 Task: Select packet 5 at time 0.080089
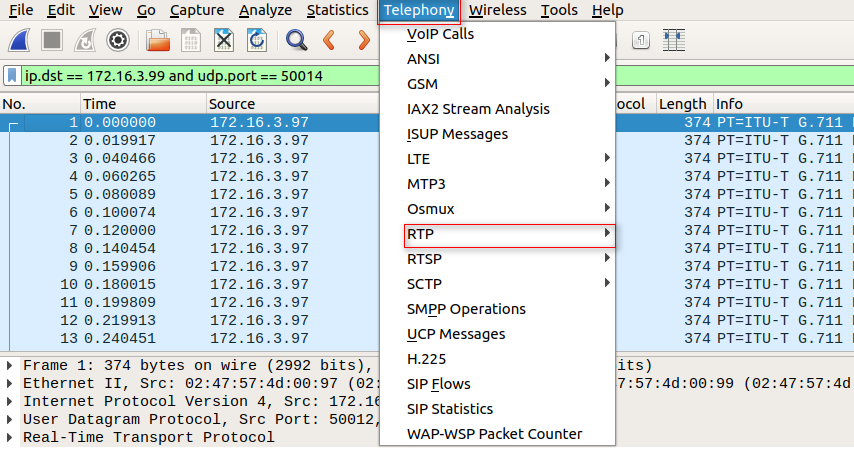point(190,194)
